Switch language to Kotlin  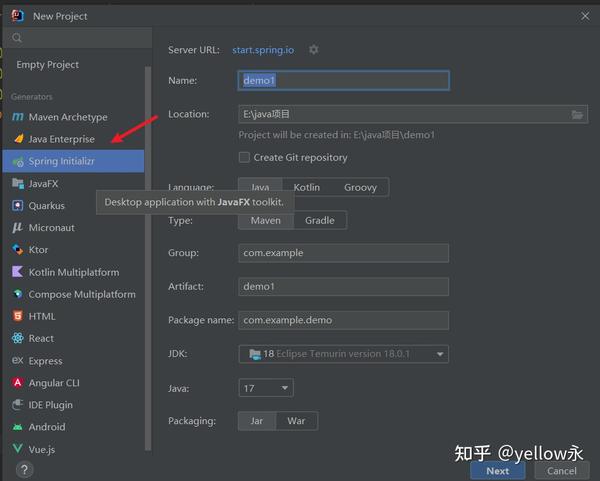point(307,187)
